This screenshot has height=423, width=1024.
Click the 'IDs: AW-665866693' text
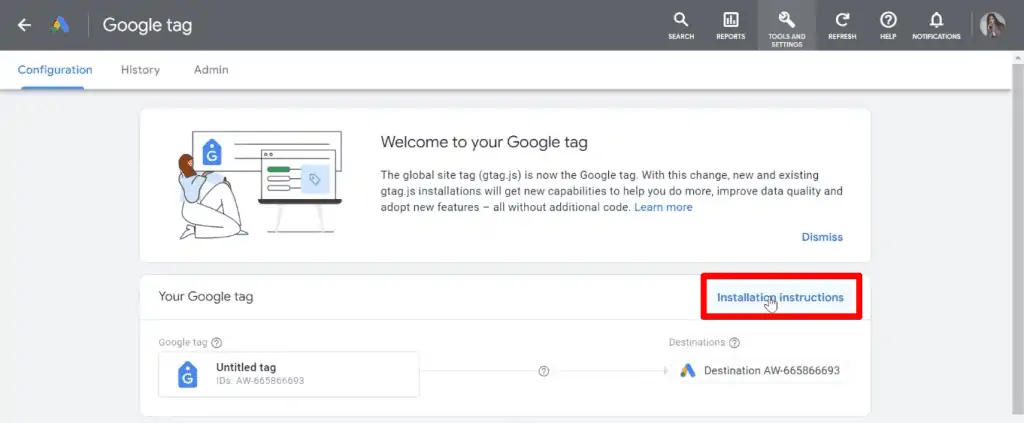point(260,381)
